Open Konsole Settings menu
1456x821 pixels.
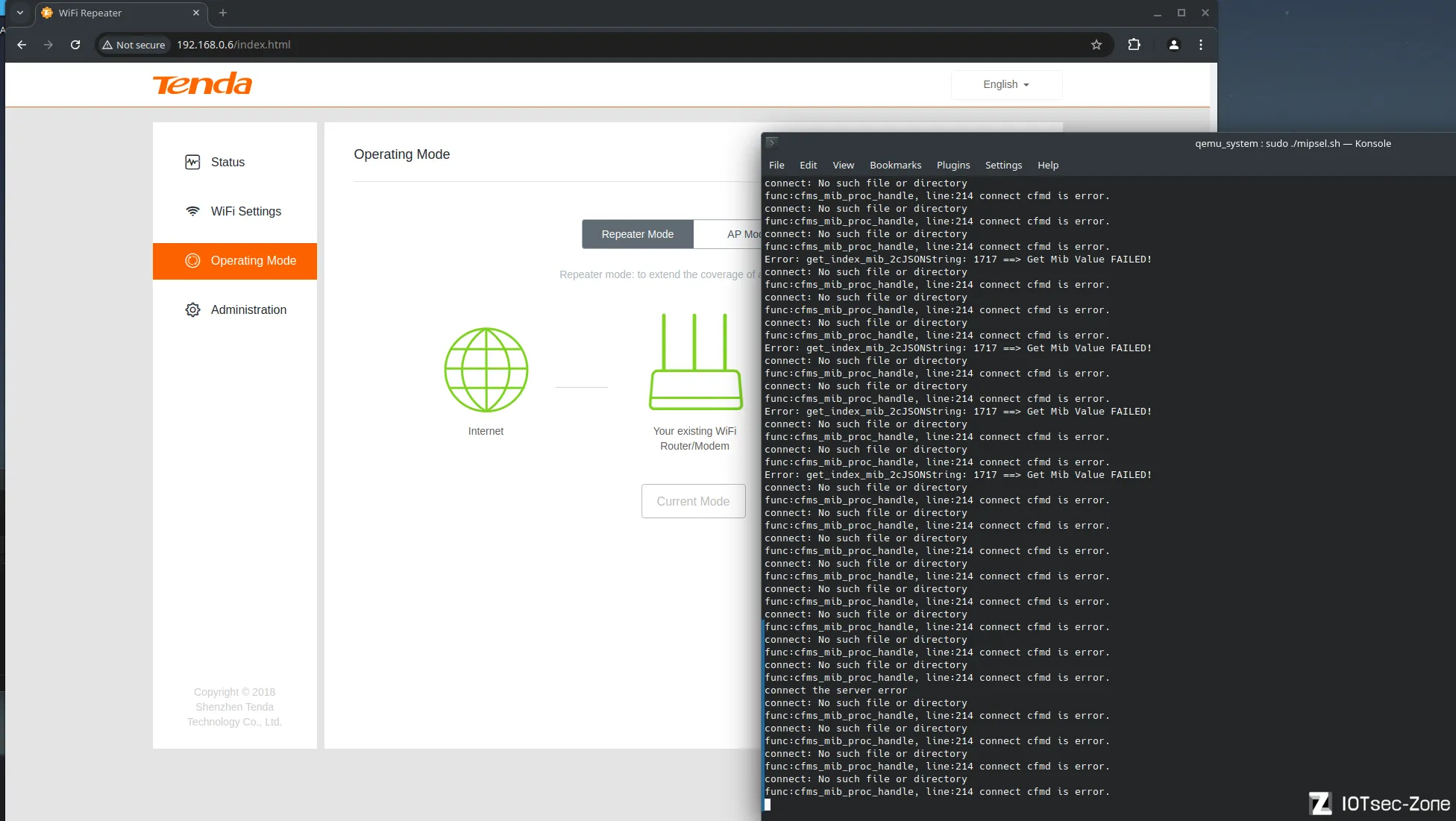tap(1003, 165)
